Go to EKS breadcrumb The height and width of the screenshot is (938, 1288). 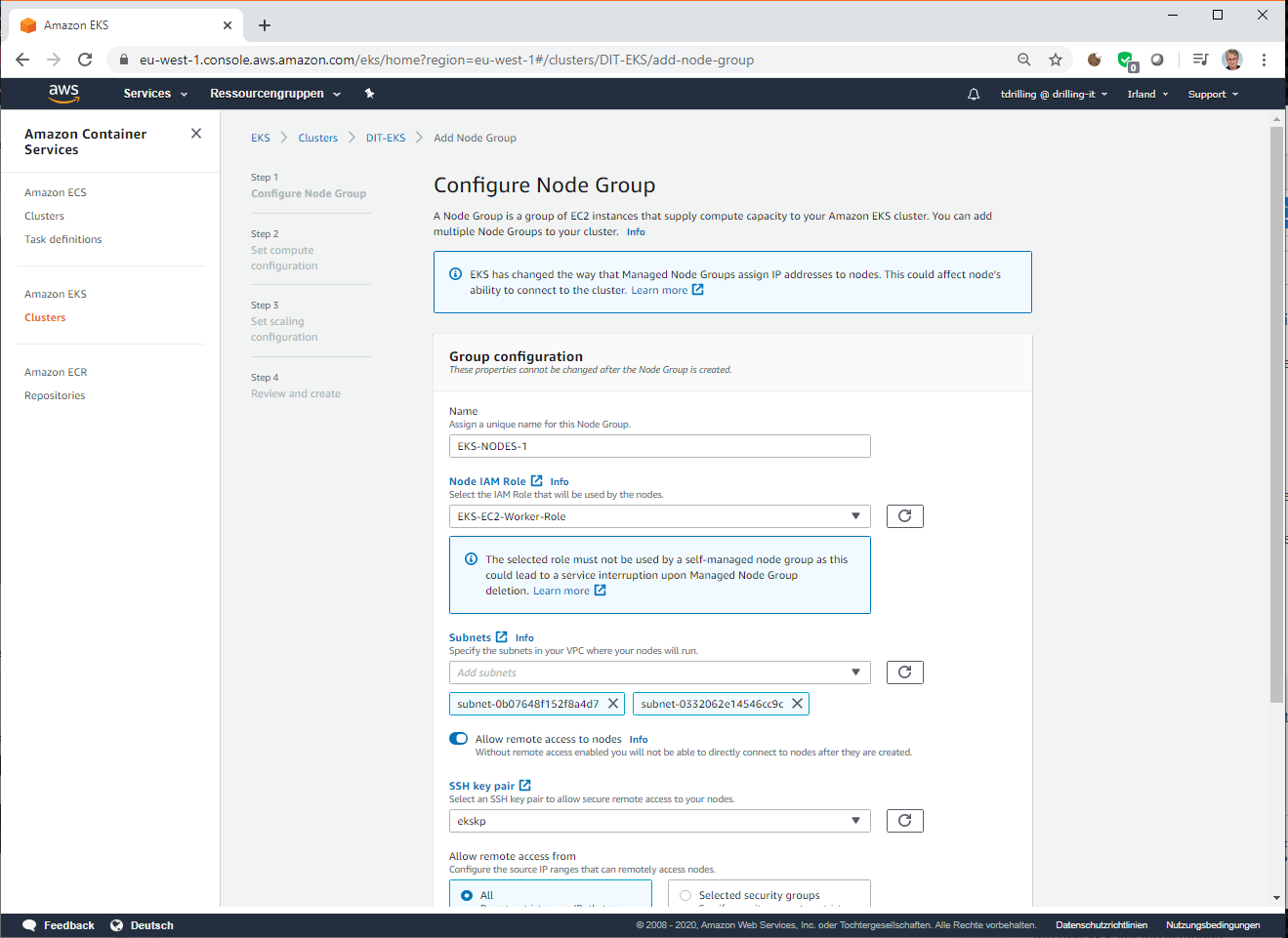tap(261, 138)
